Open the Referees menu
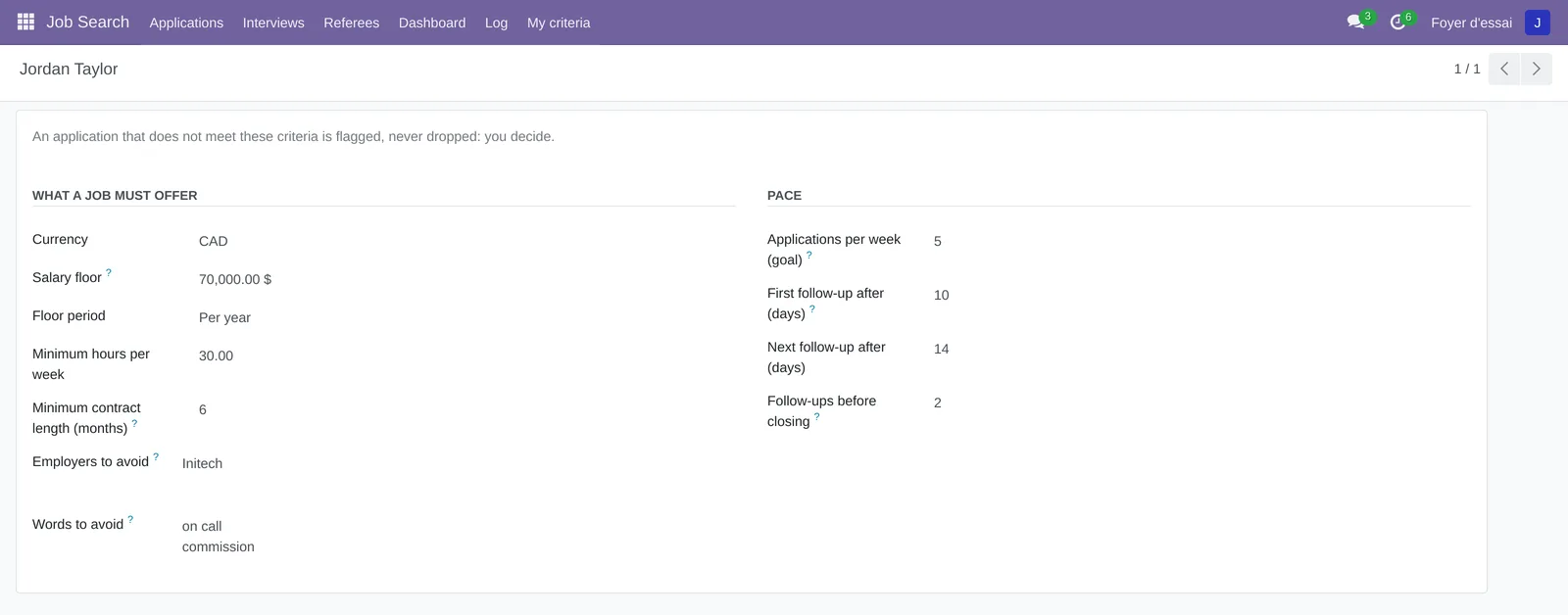1568x615 pixels. (352, 23)
